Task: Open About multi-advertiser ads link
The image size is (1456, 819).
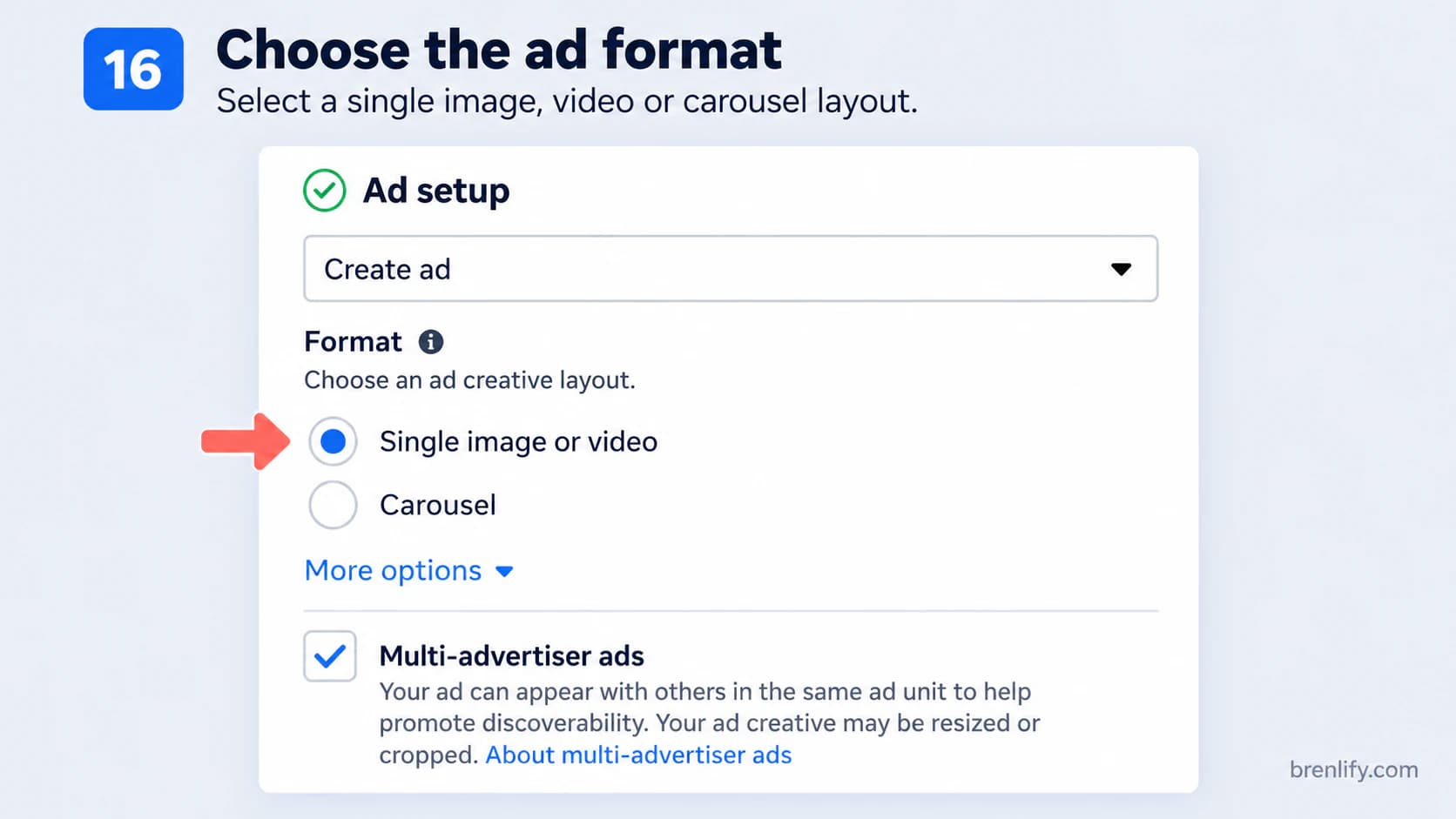Action: (x=638, y=755)
